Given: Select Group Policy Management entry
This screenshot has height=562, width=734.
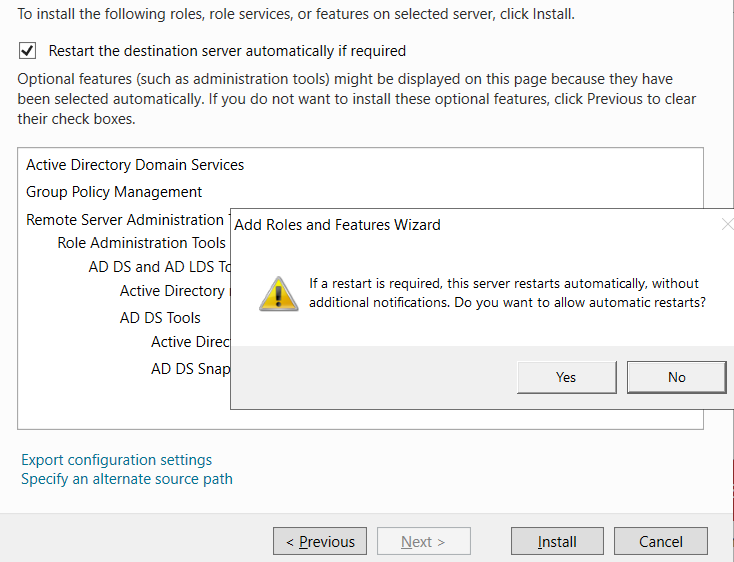Looking at the screenshot, I should click(x=114, y=192).
